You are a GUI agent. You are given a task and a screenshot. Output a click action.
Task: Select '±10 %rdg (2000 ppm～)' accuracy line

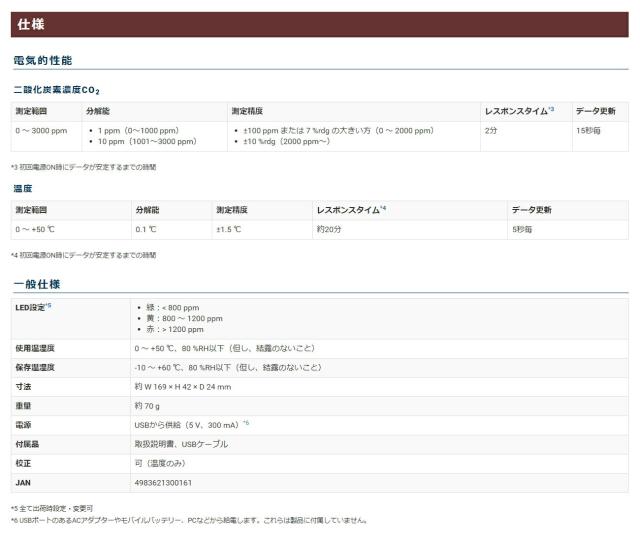(x=287, y=141)
